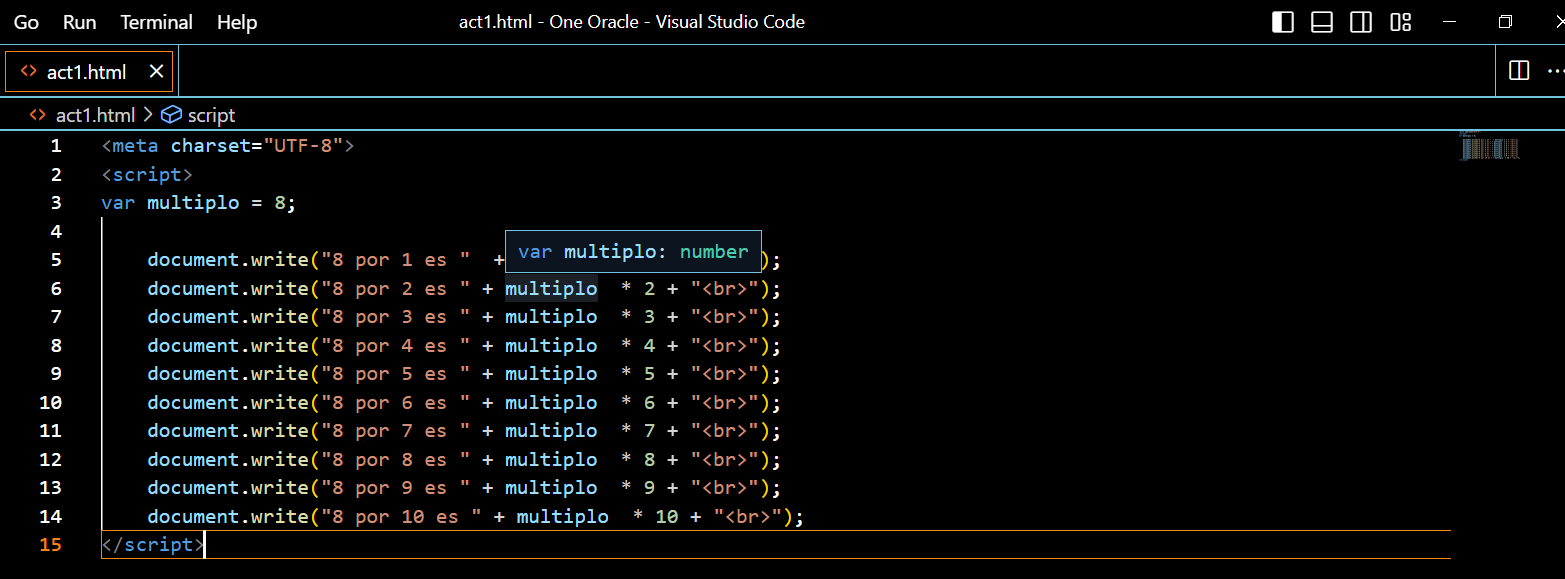
Task: Click the code minimap preview
Action: tap(1489, 146)
